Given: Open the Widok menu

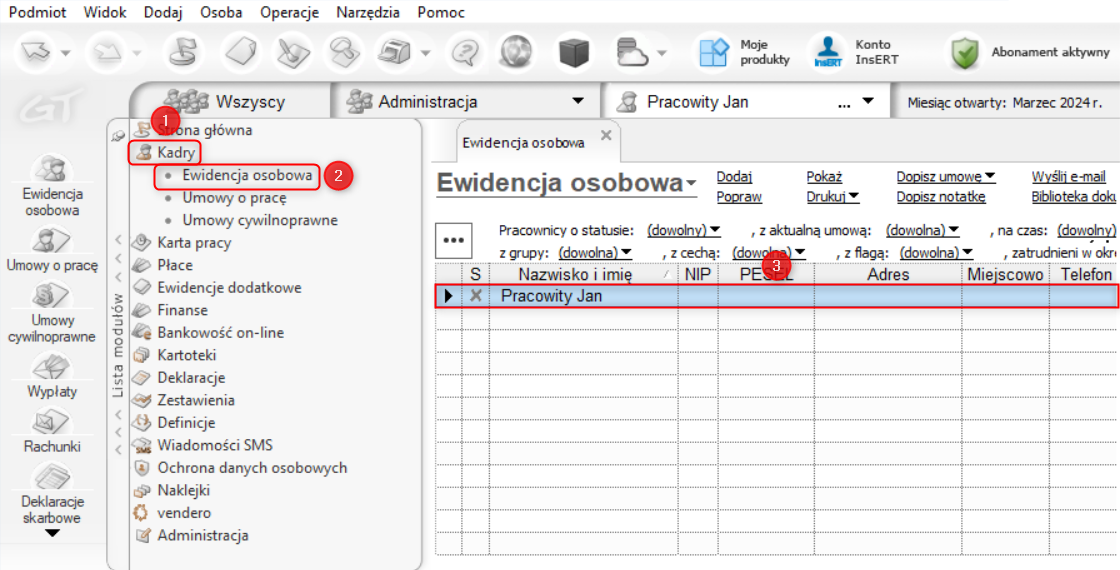Looking at the screenshot, I should (104, 12).
